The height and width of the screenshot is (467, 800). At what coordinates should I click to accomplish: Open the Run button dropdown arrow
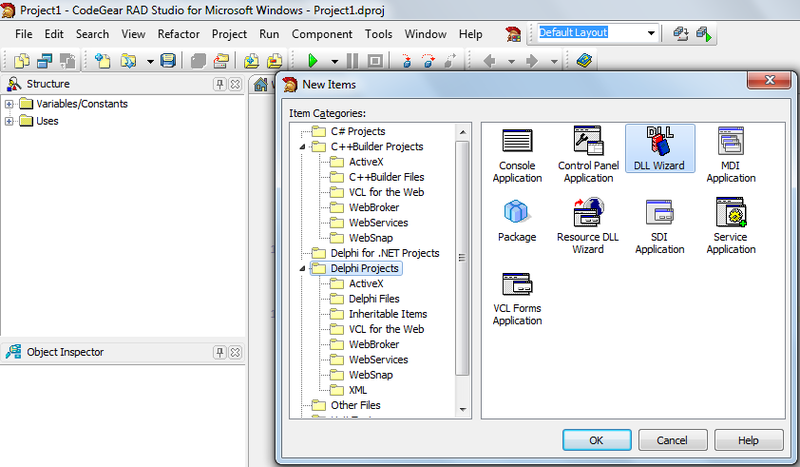335,62
